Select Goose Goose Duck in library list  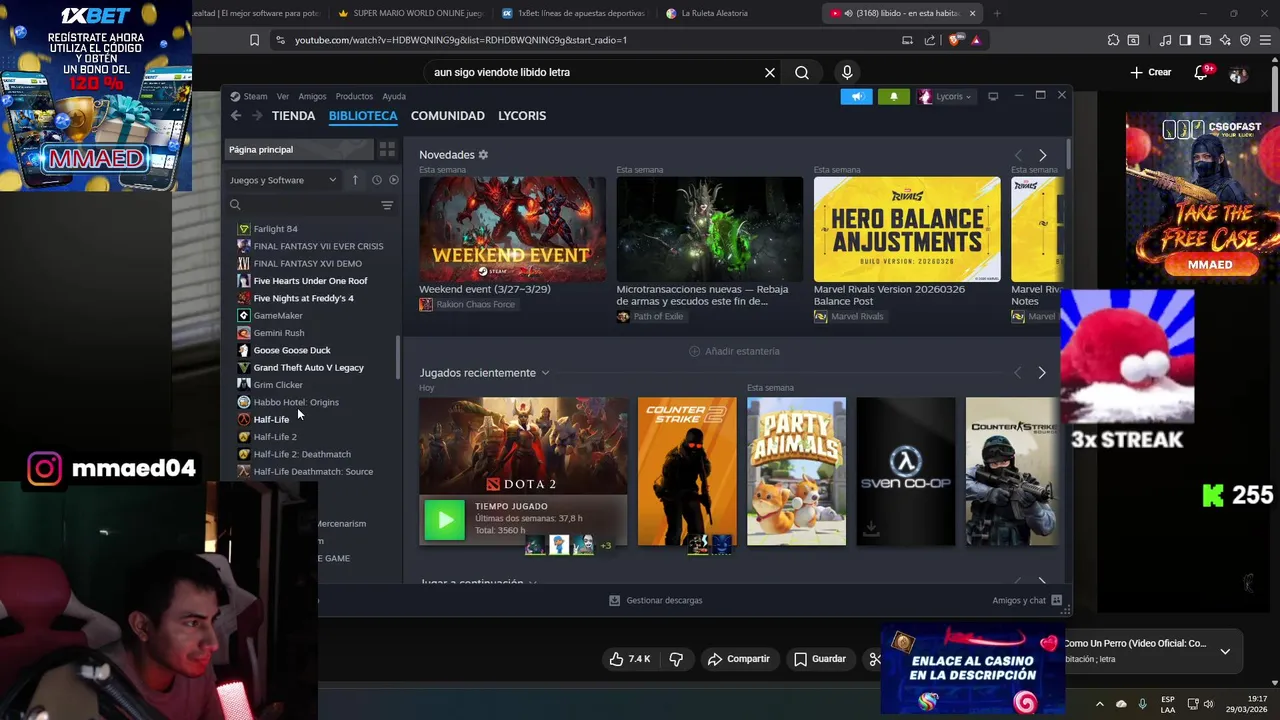click(x=291, y=350)
